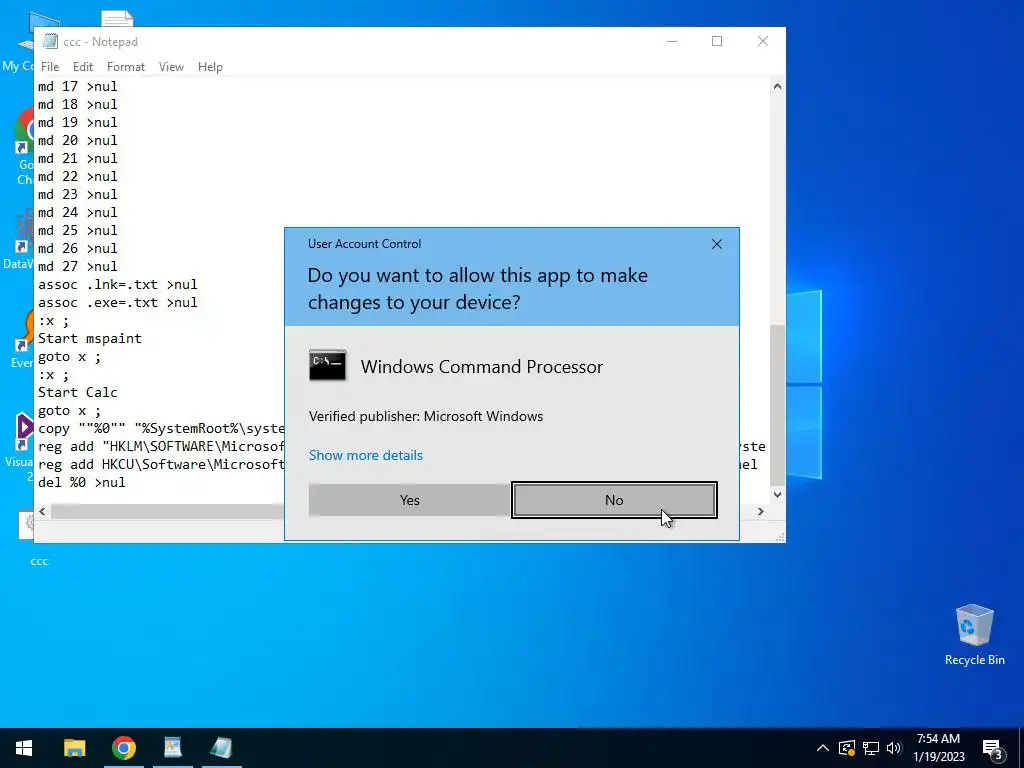1024x768 pixels.
Task: Click the line 'md 27 >nul'
Action: coord(78,266)
